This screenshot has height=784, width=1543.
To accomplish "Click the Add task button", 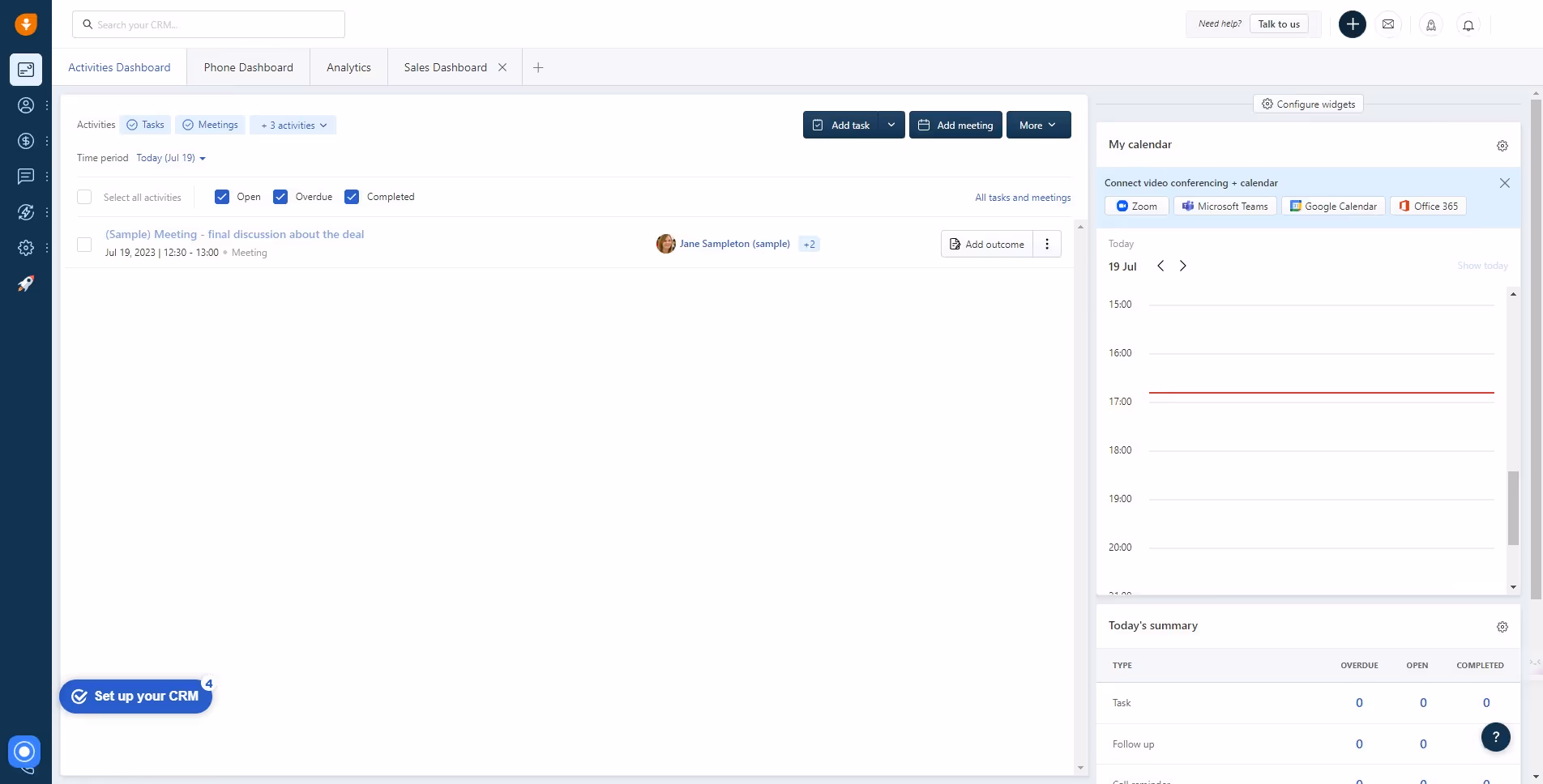I will 841,125.
